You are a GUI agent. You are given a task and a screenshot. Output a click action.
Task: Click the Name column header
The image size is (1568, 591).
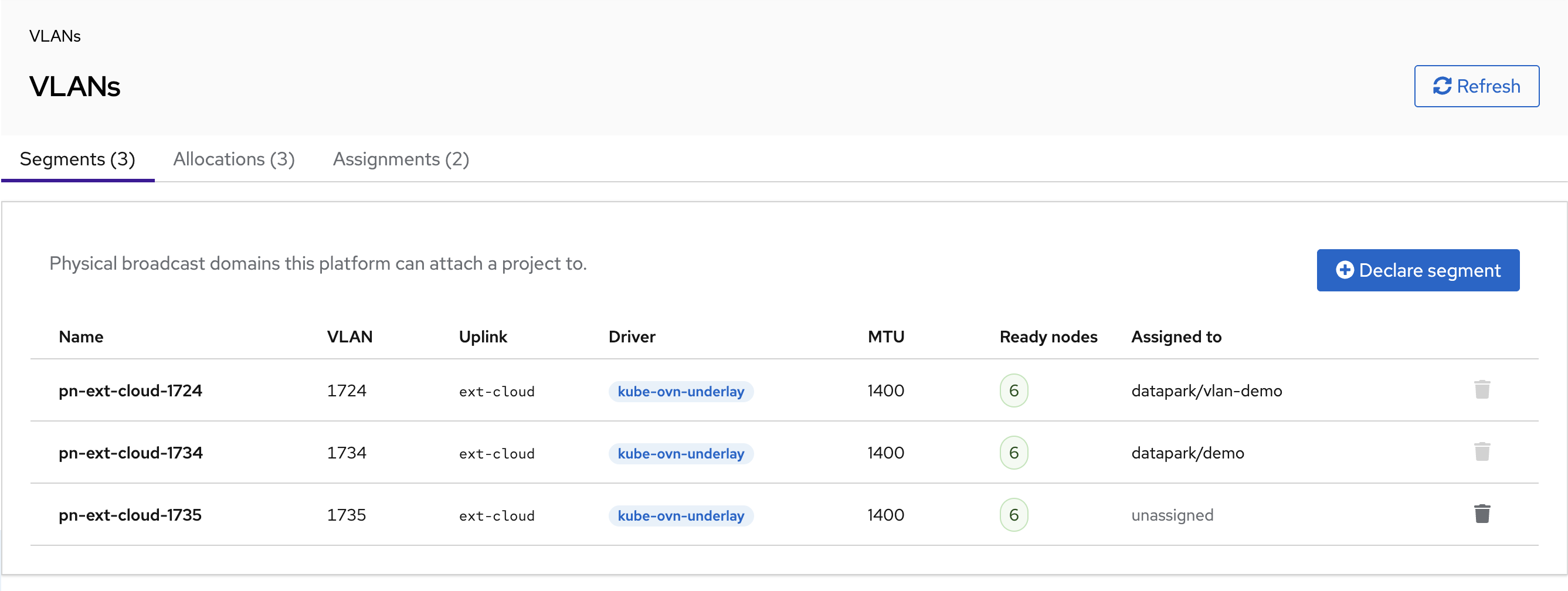(81, 337)
